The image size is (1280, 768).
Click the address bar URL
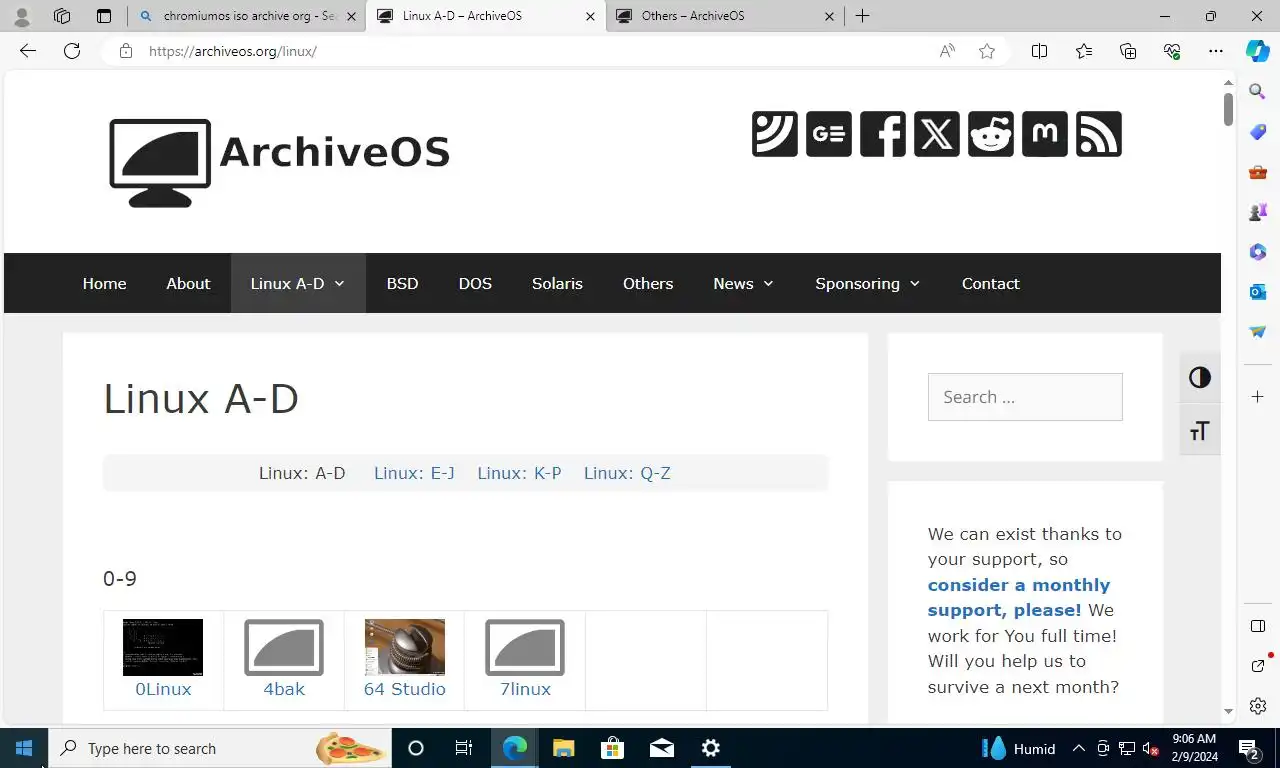pyautogui.click(x=233, y=51)
